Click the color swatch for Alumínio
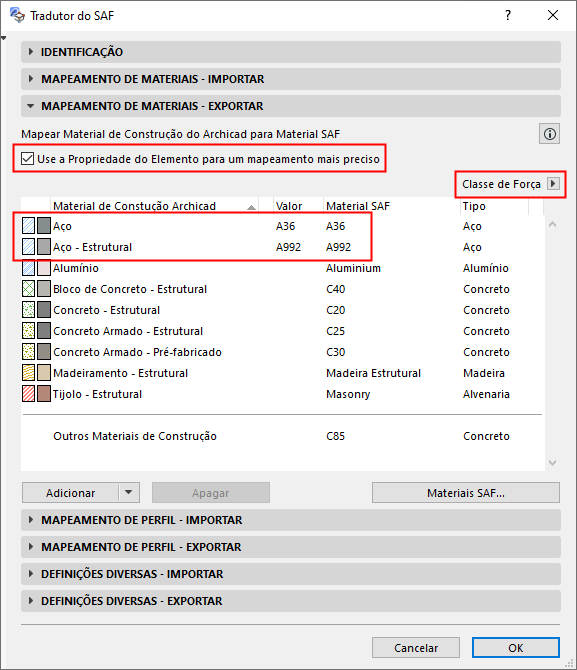The width and height of the screenshot is (577, 670). [x=44, y=267]
